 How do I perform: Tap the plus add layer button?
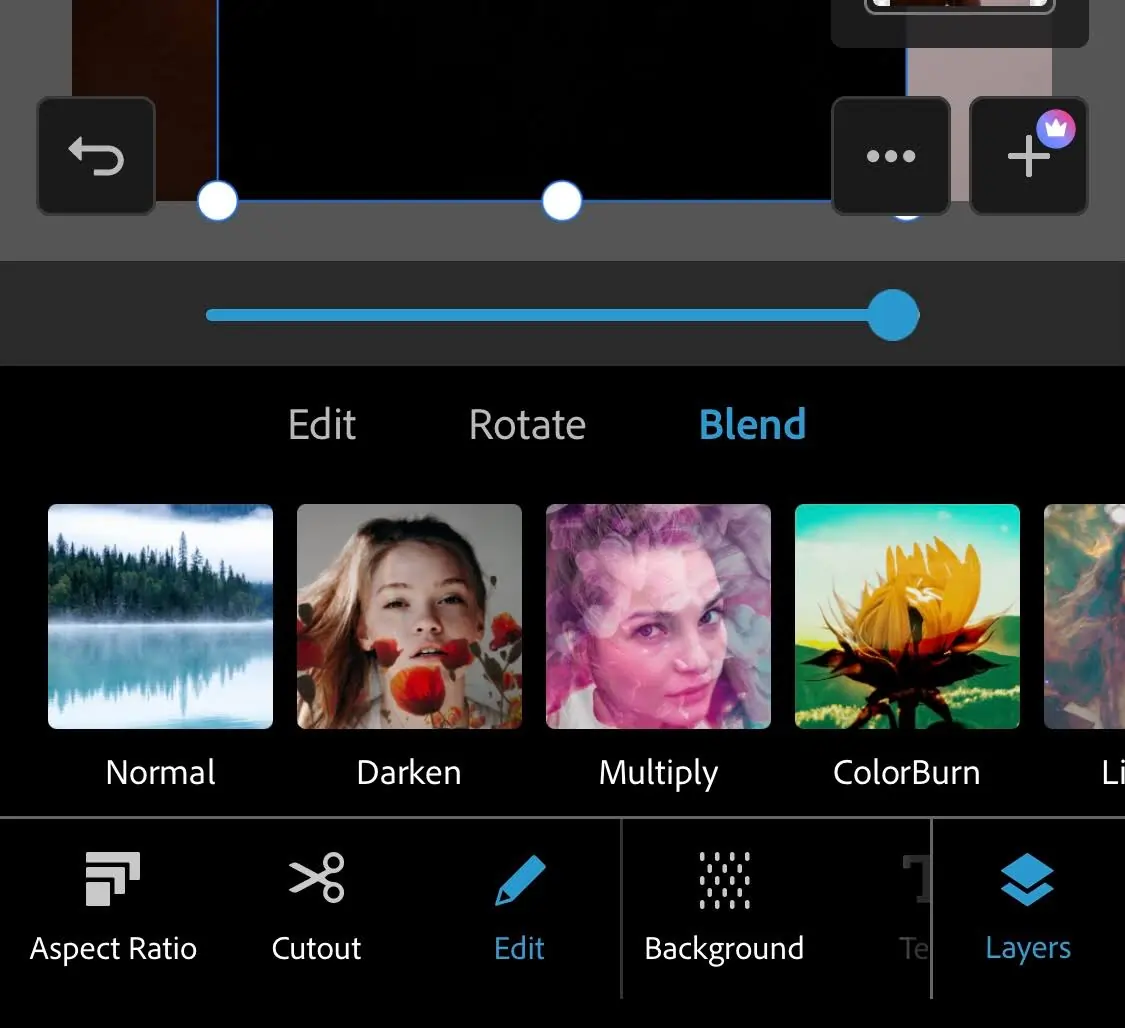[1028, 156]
